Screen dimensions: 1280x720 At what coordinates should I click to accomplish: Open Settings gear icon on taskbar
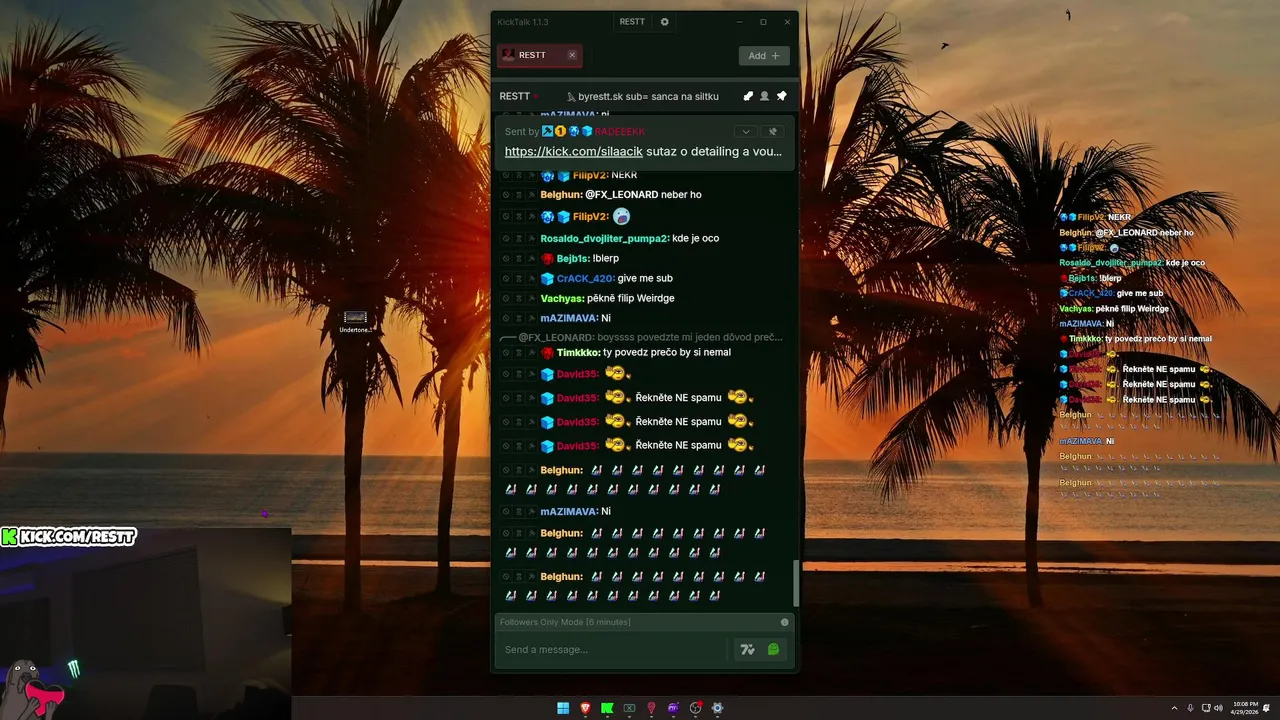pos(717,708)
